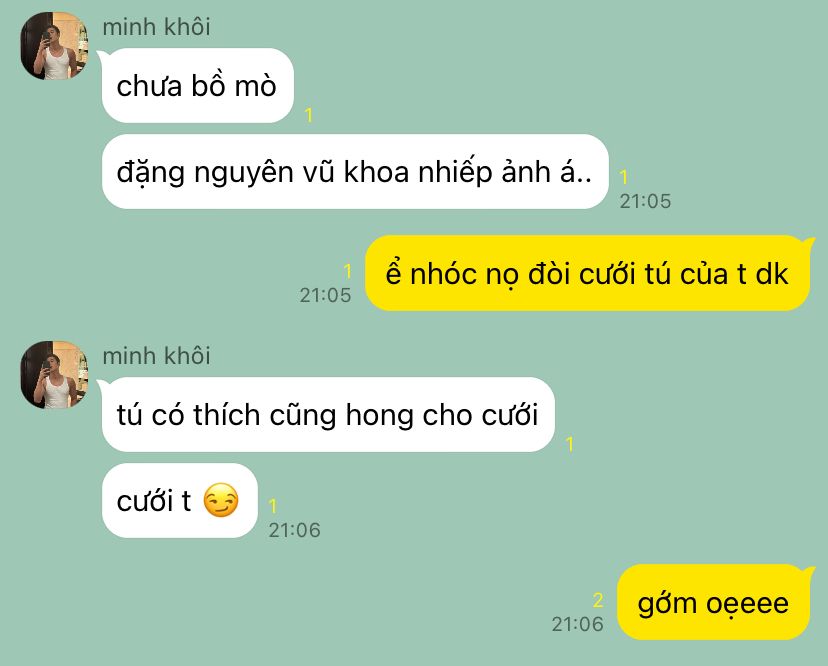Tap unread count beside "tú có thích" message
Screen dimensions: 828x666
pos(570,444)
